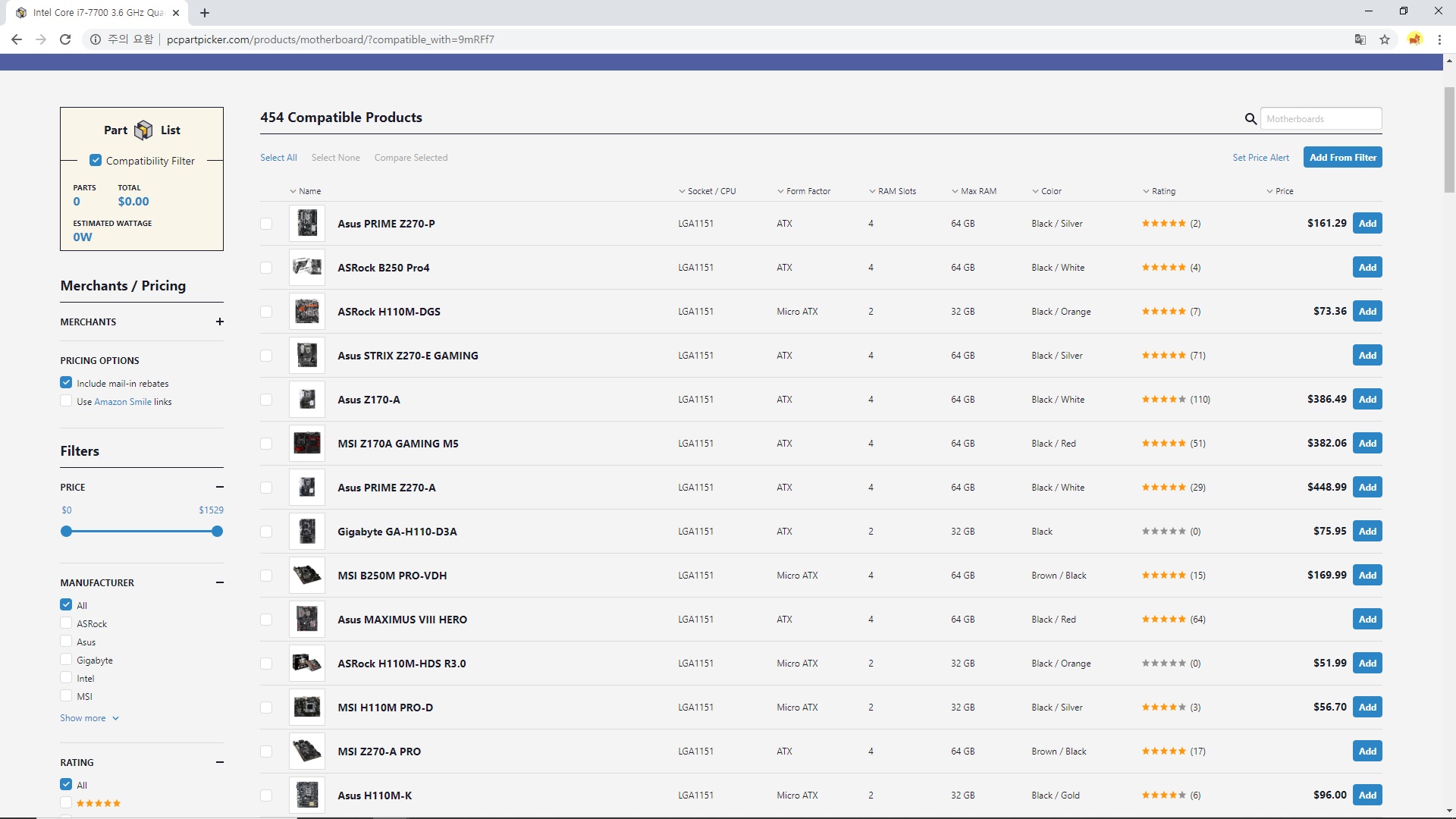Sort by RAM Slots column

click(x=893, y=191)
